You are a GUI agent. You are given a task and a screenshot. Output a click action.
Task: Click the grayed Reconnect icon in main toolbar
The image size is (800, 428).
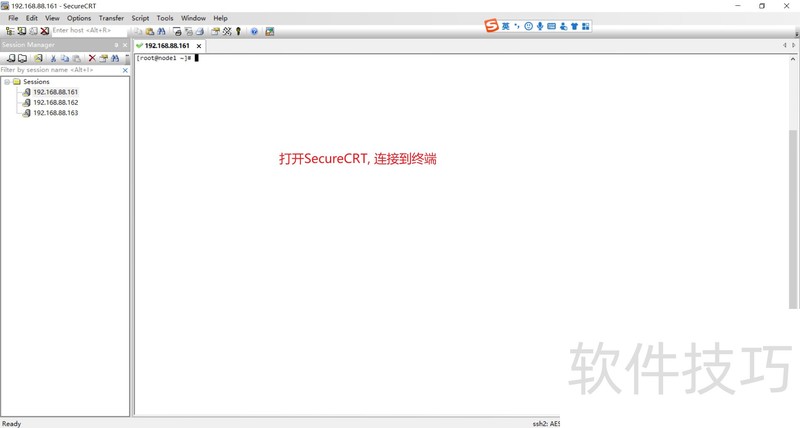33,31
